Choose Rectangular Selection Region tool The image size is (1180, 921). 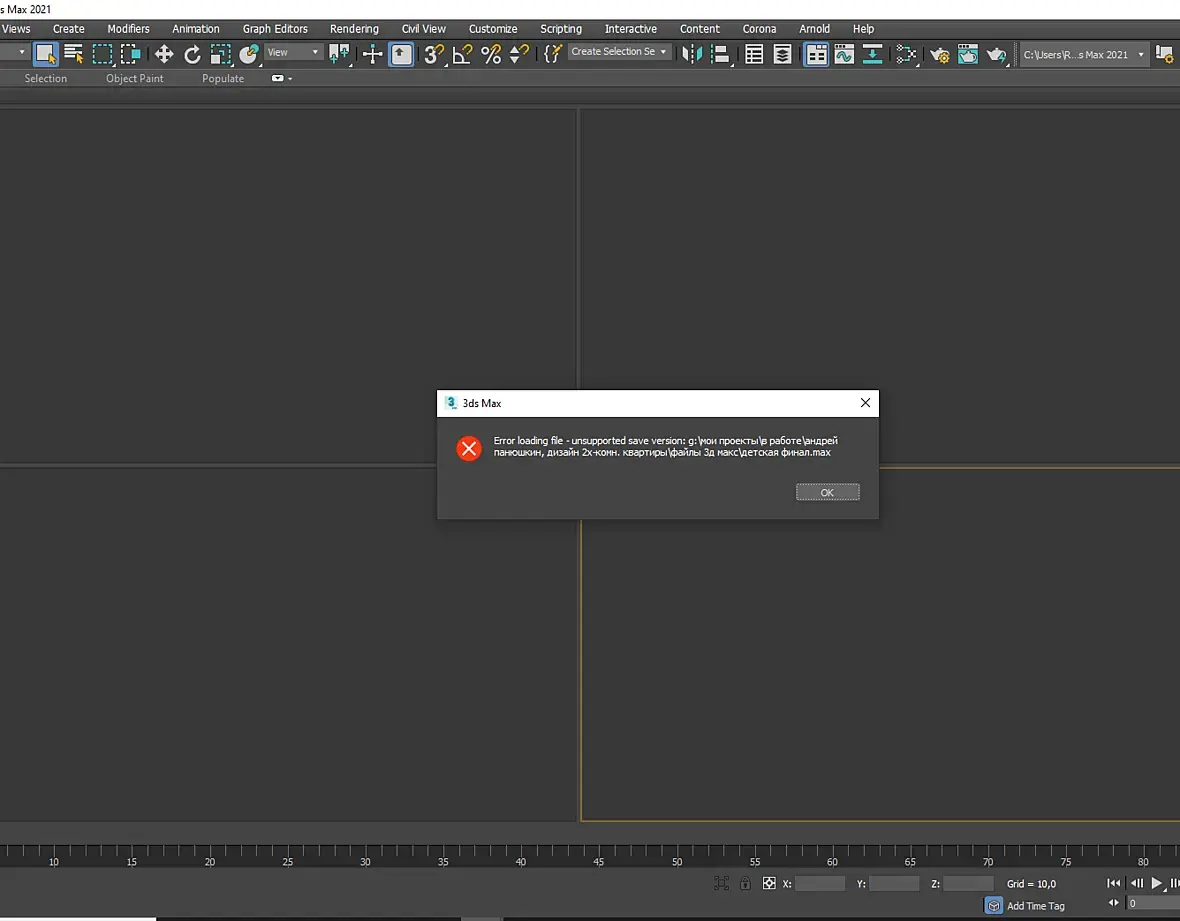102,54
